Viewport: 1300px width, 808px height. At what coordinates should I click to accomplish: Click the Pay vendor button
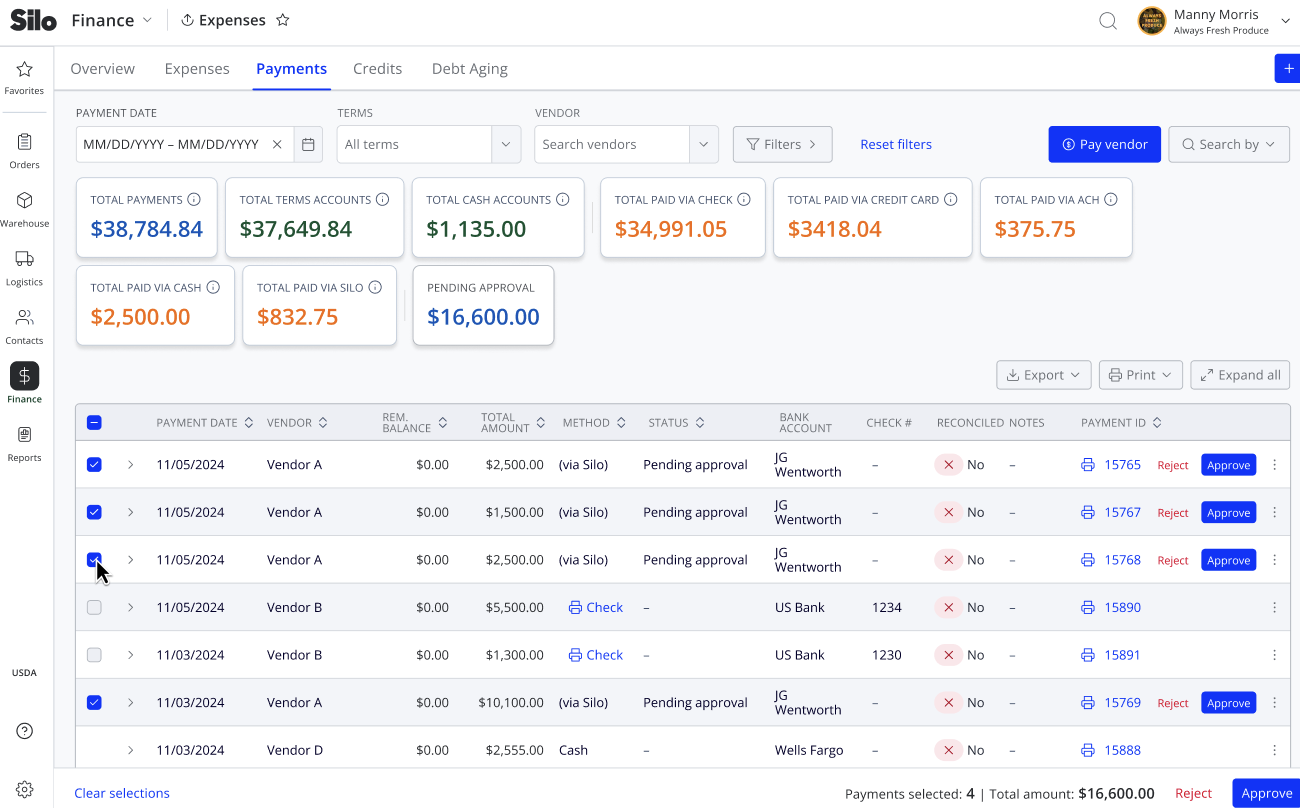pos(1105,144)
